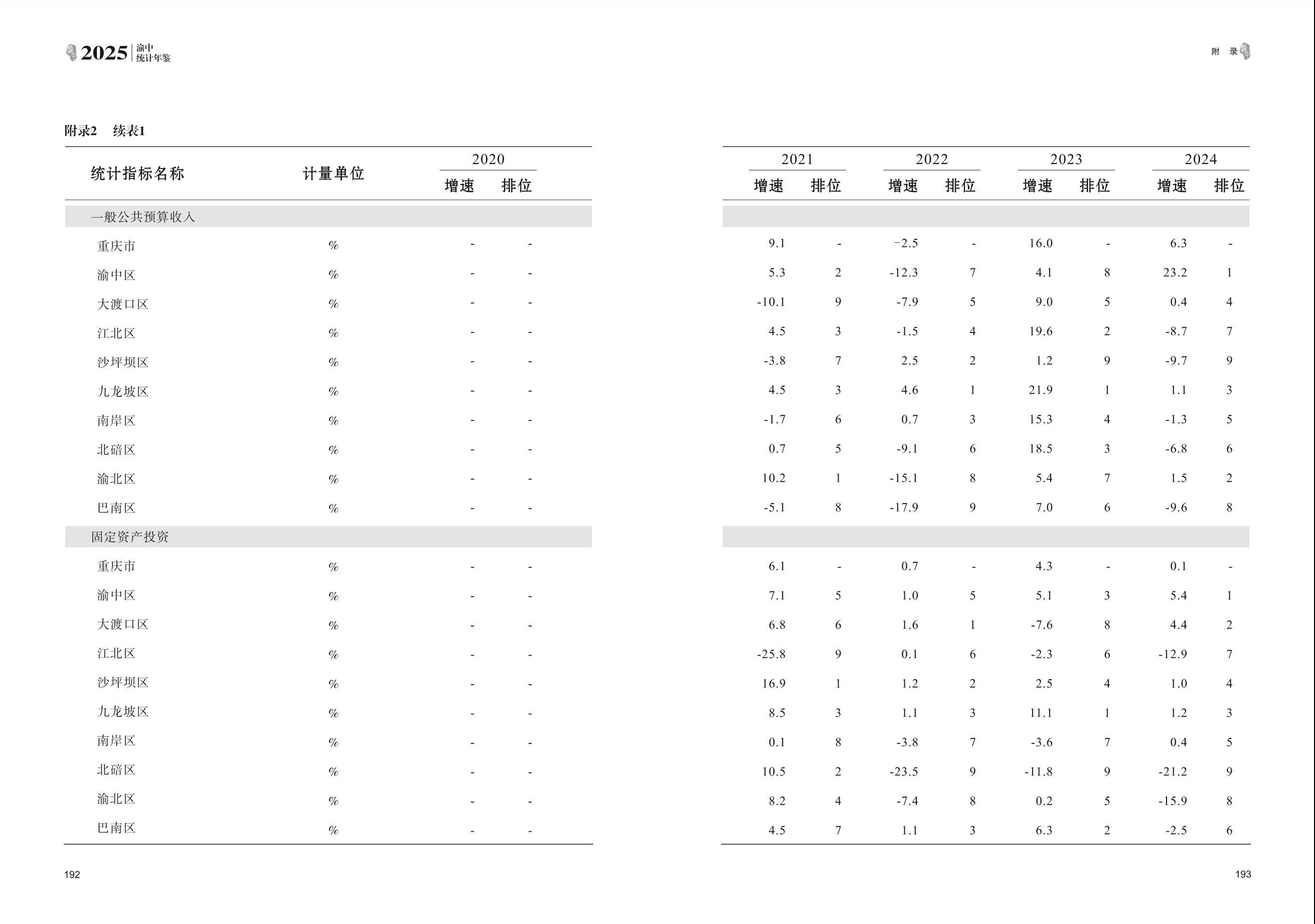The height and width of the screenshot is (924, 1315).
Task: Select the 2021 year column header
Action: 797,159
